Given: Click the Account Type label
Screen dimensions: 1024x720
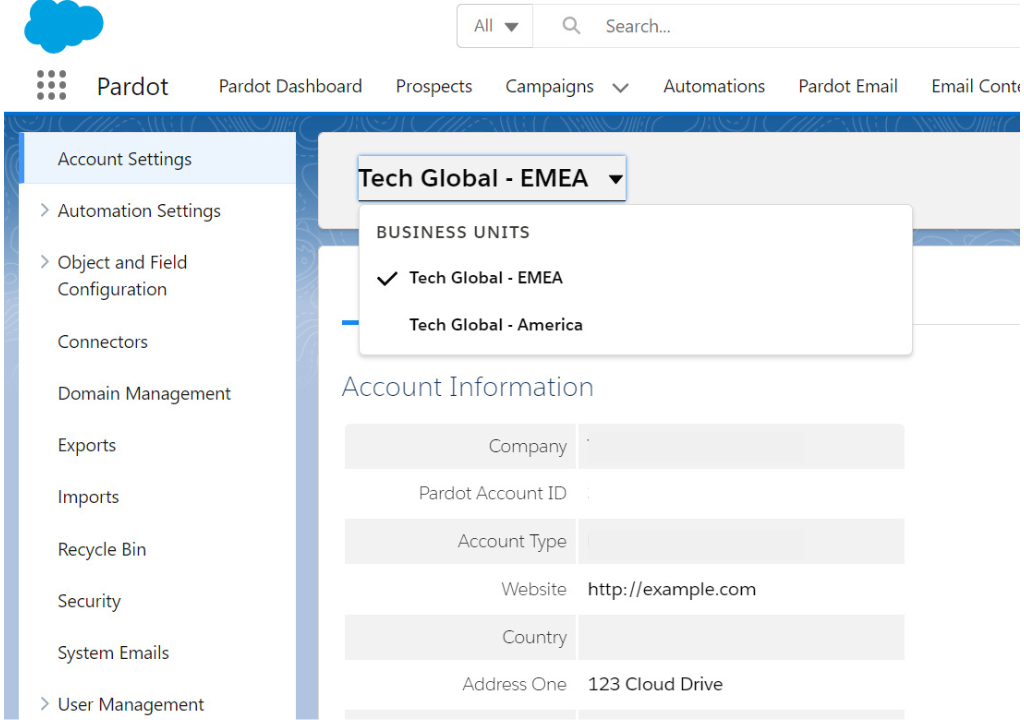Looking at the screenshot, I should click(x=512, y=542).
